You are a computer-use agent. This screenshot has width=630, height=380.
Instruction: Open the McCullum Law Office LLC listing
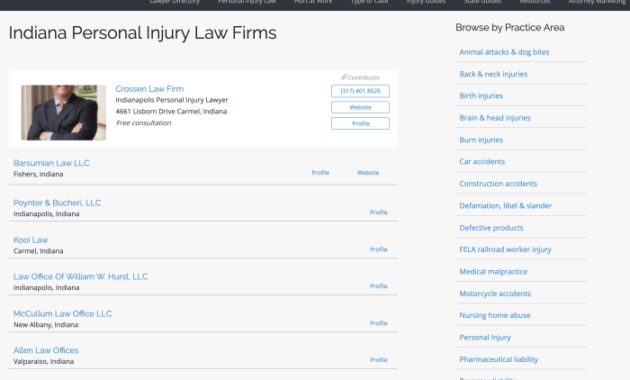point(63,313)
